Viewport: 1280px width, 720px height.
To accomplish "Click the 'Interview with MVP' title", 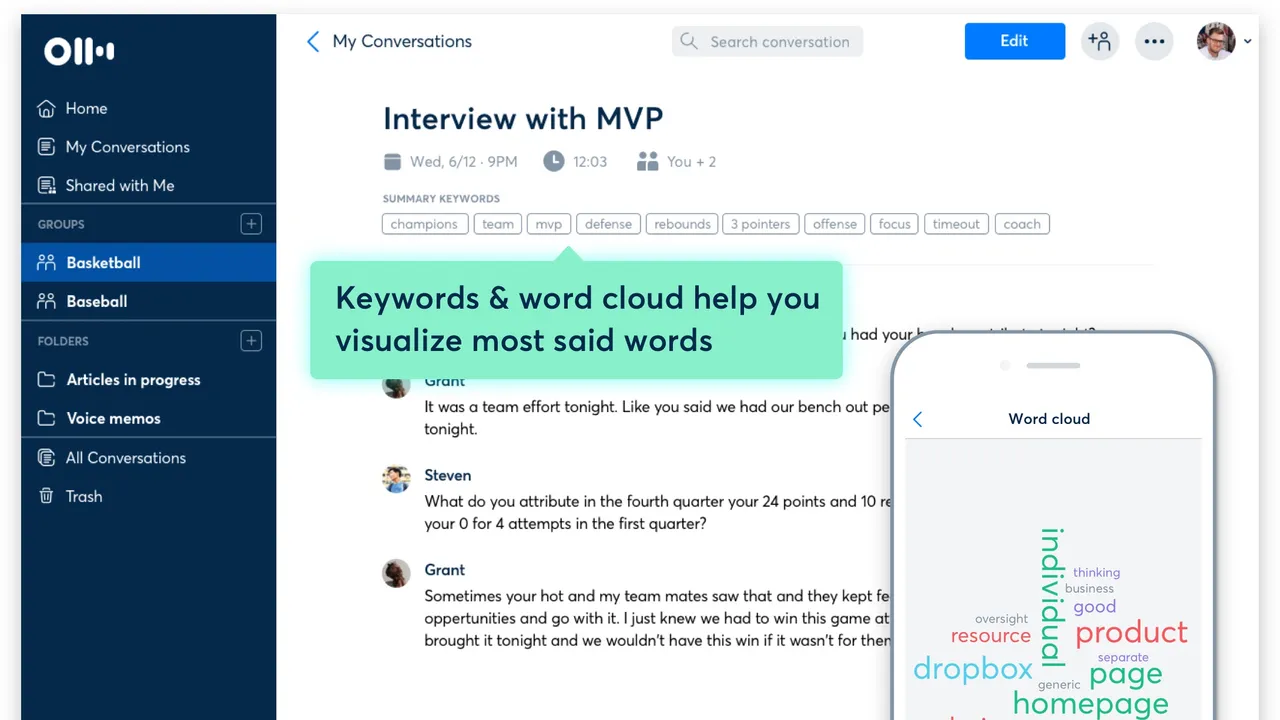I will point(523,119).
